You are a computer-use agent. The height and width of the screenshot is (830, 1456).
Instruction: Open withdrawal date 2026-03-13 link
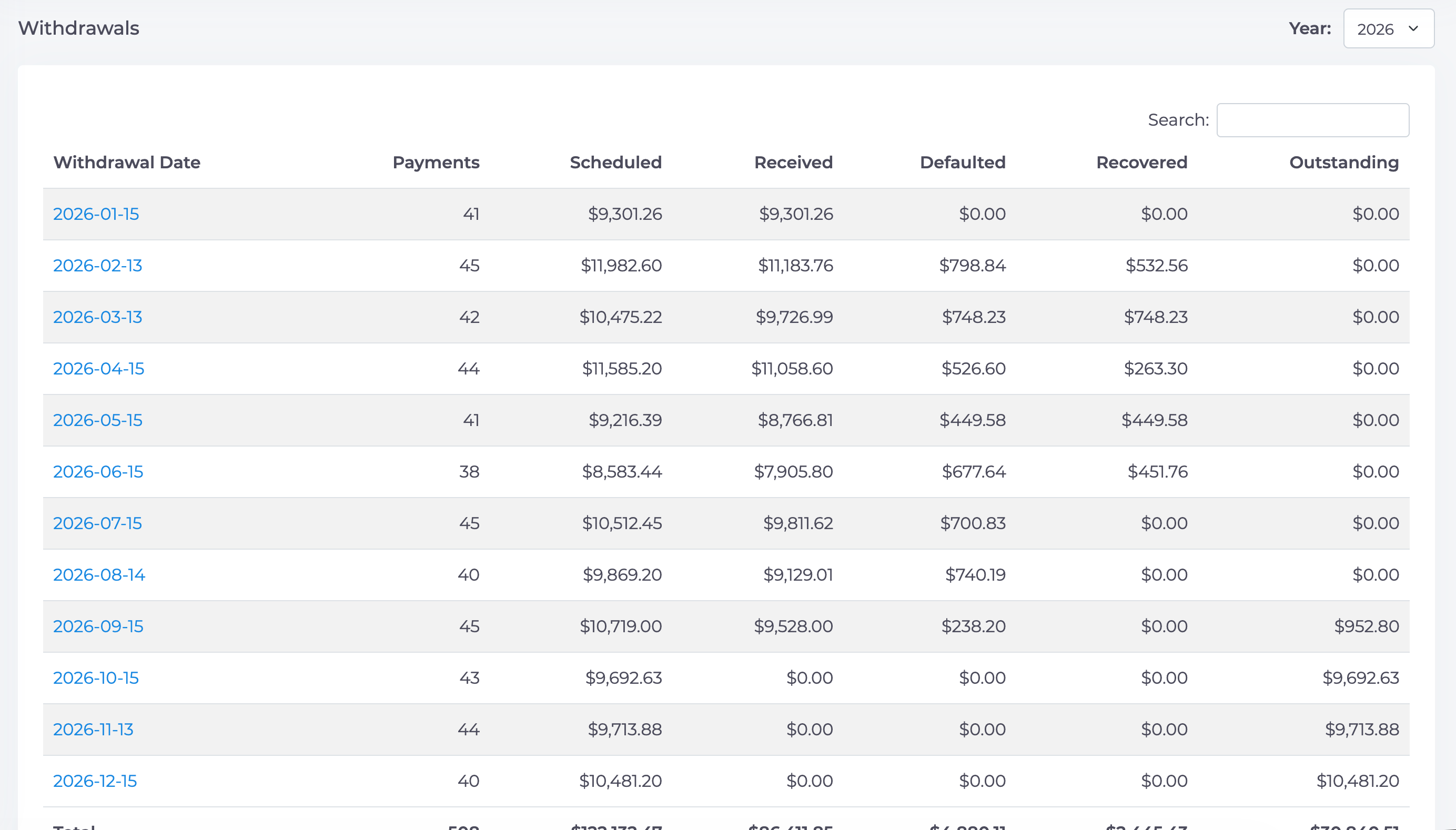pyautogui.click(x=97, y=317)
